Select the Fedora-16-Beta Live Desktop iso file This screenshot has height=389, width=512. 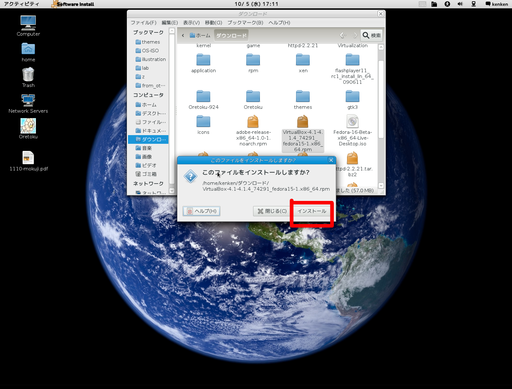tap(352, 131)
